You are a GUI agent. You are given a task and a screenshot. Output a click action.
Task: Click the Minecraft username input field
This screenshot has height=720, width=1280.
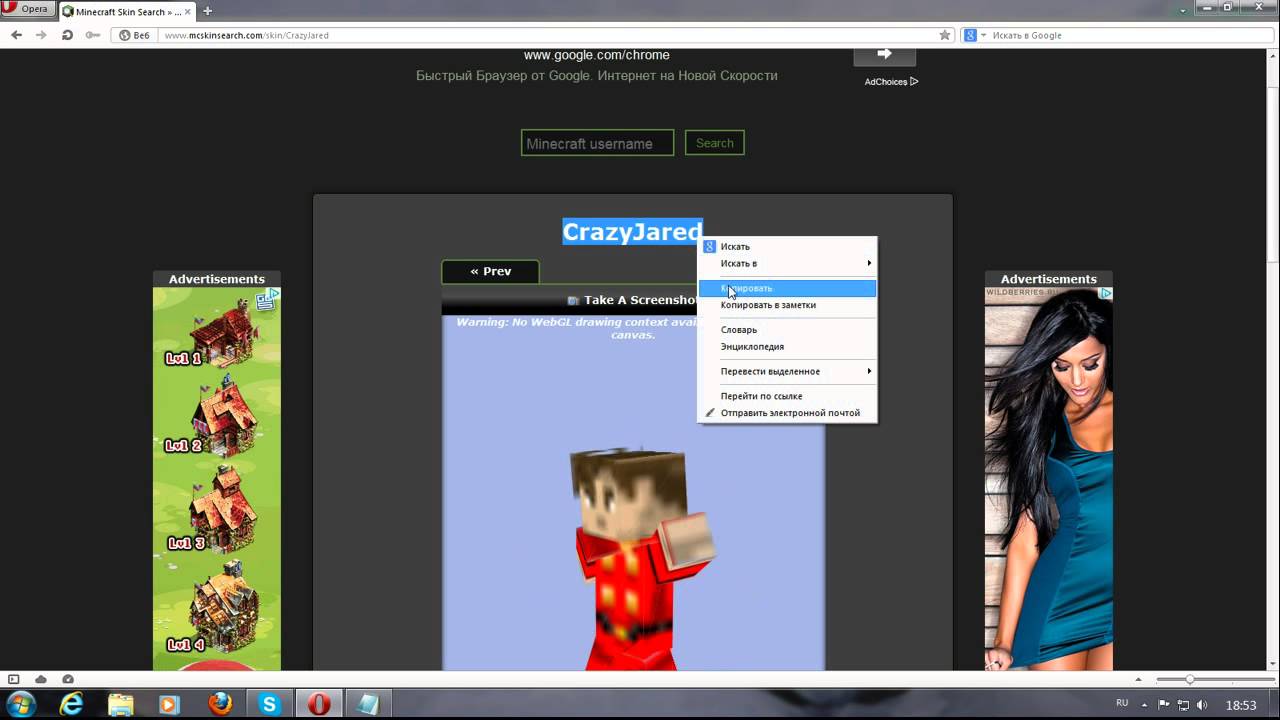(x=597, y=143)
